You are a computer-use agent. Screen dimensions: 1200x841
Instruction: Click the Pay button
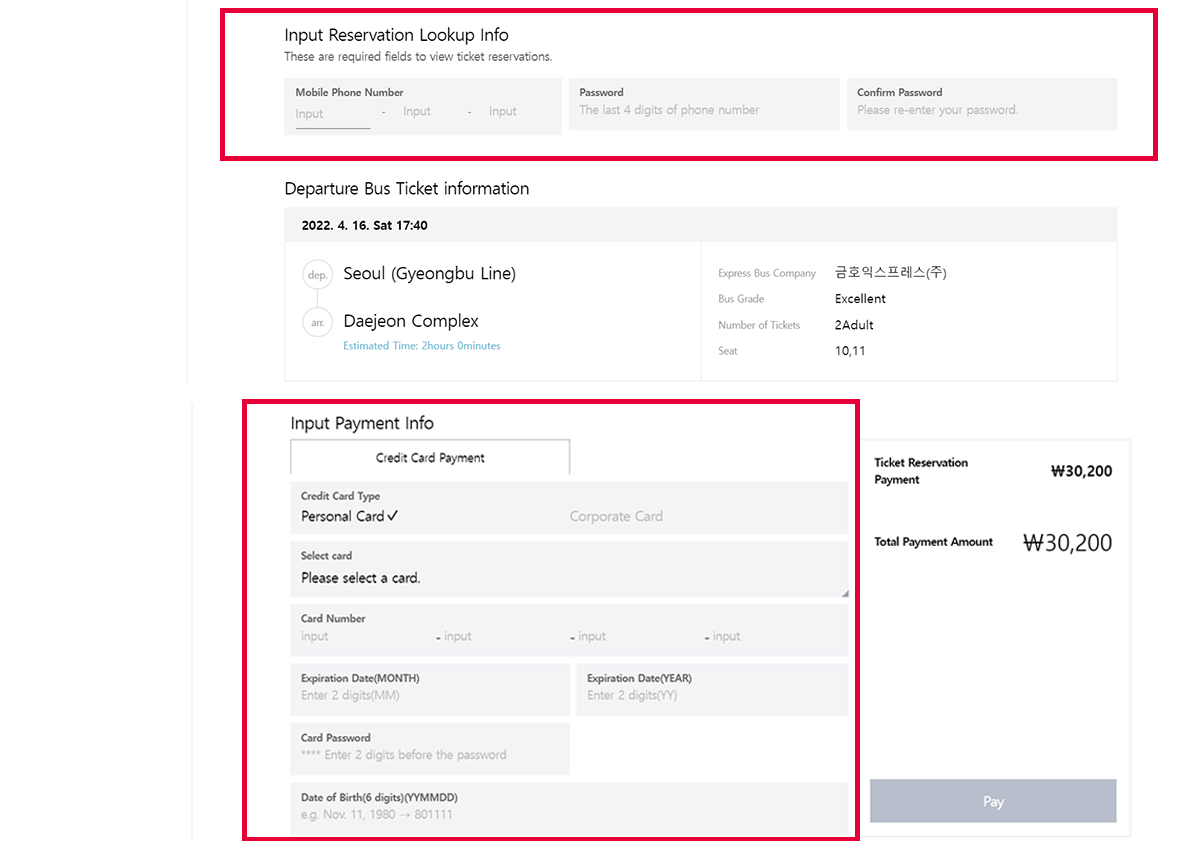tap(993, 801)
